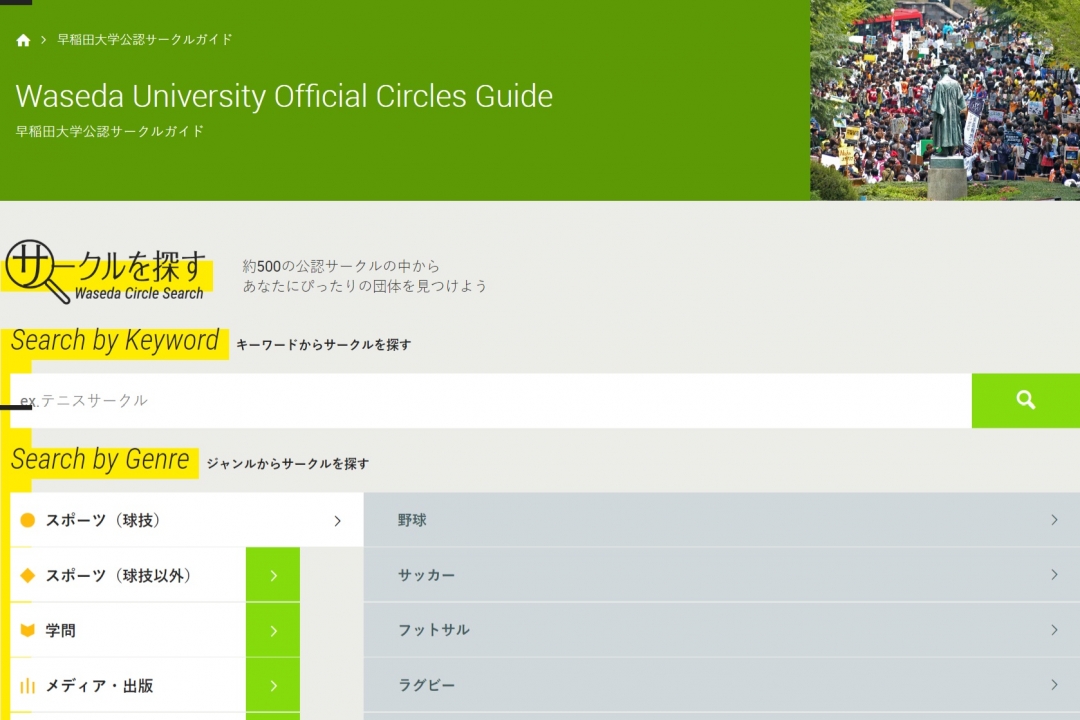The height and width of the screenshot is (720, 1080).
Task: Click the あなたにぴったりの団体を見つけよう text
Action: click(x=364, y=286)
